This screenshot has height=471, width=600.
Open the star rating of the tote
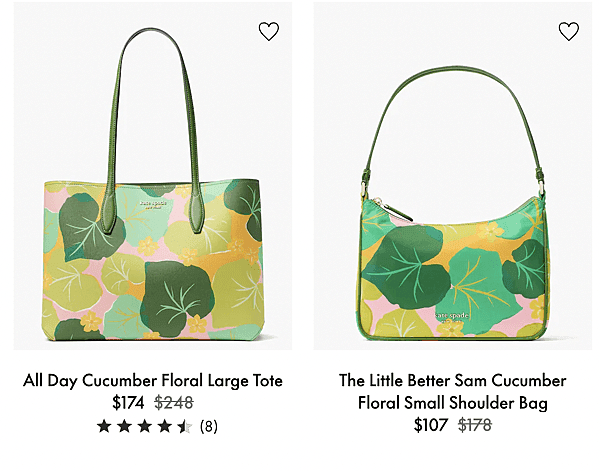[x=145, y=426]
